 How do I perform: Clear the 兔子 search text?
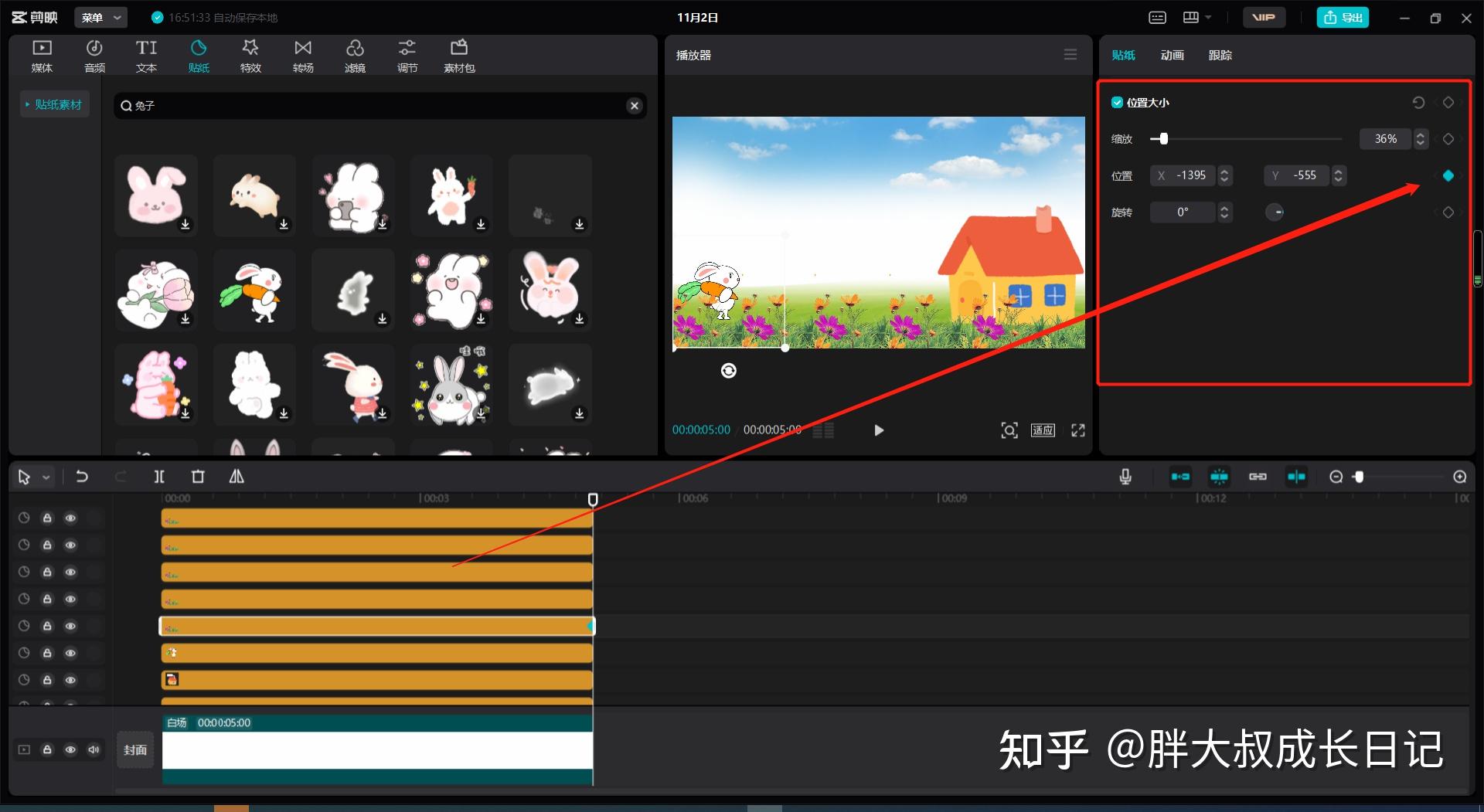[634, 106]
